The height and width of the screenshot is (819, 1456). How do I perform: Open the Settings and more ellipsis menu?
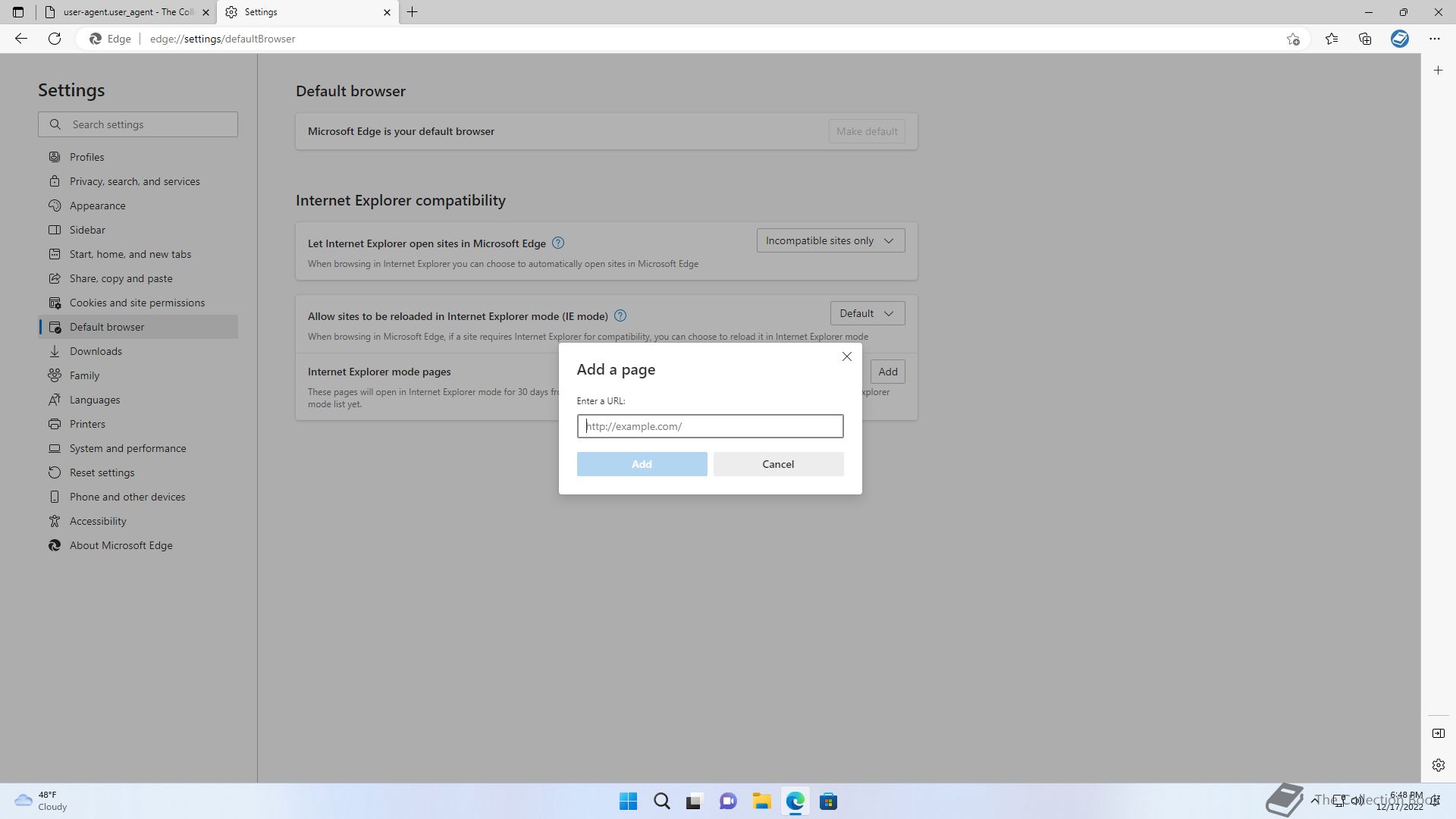tap(1435, 39)
